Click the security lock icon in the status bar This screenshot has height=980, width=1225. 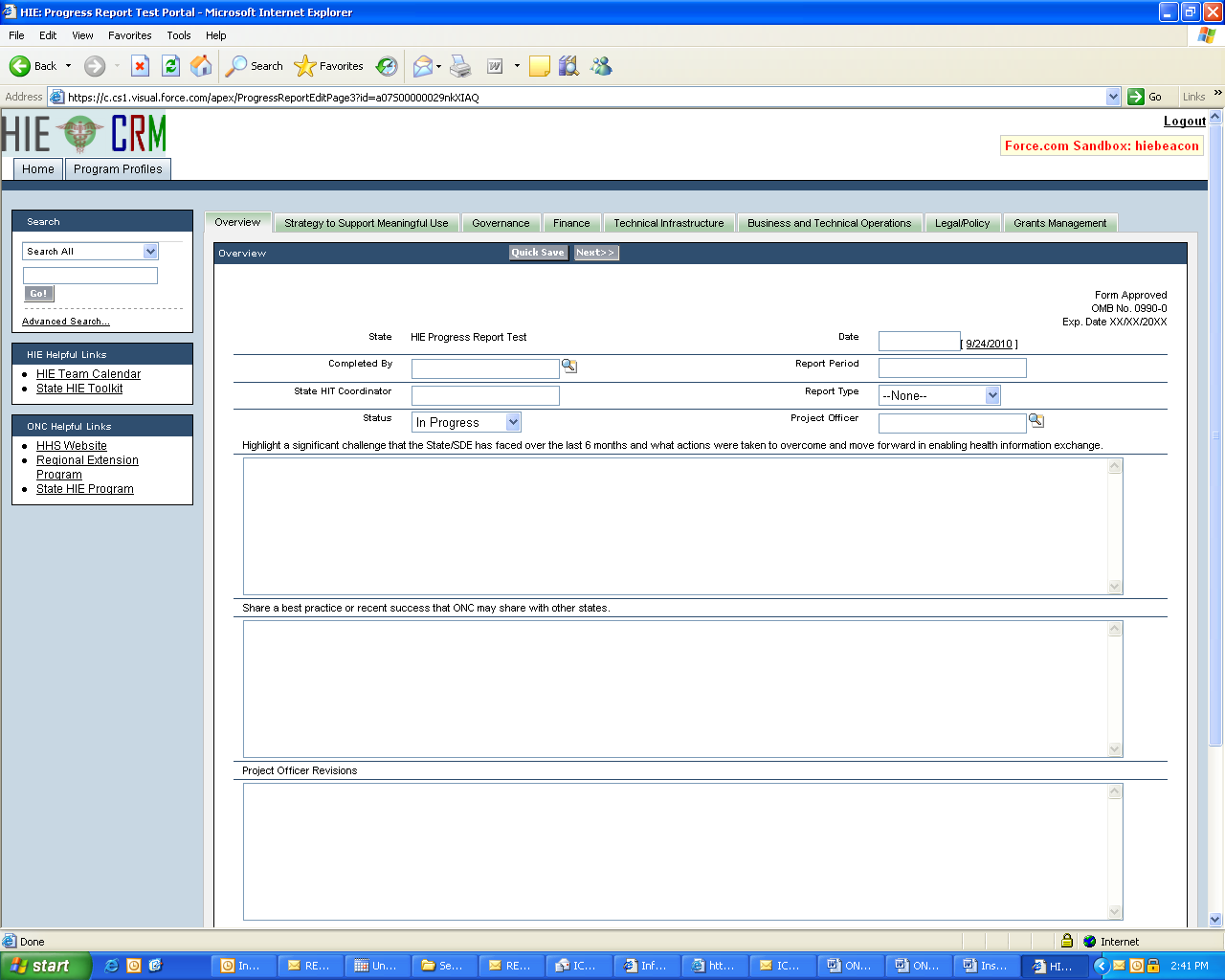tap(1067, 941)
